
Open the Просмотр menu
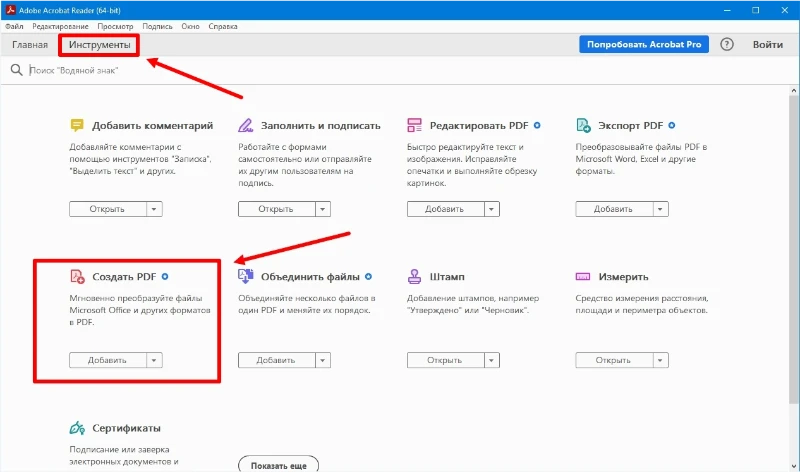[115, 26]
